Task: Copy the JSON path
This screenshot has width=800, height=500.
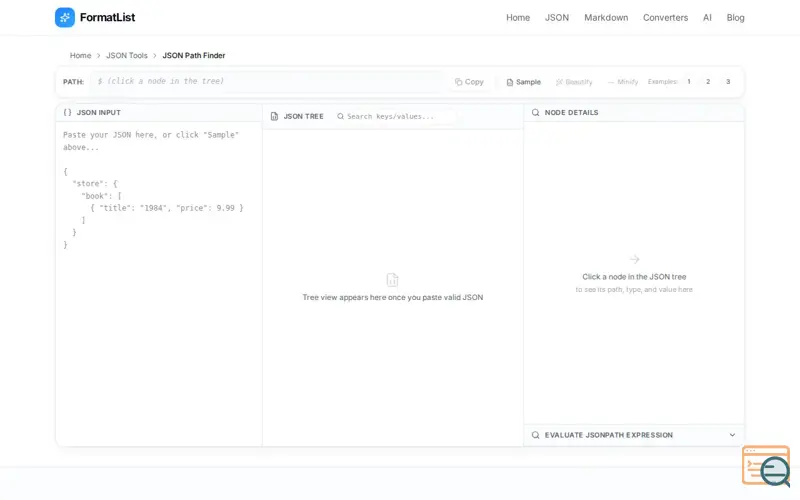Action: point(469,82)
